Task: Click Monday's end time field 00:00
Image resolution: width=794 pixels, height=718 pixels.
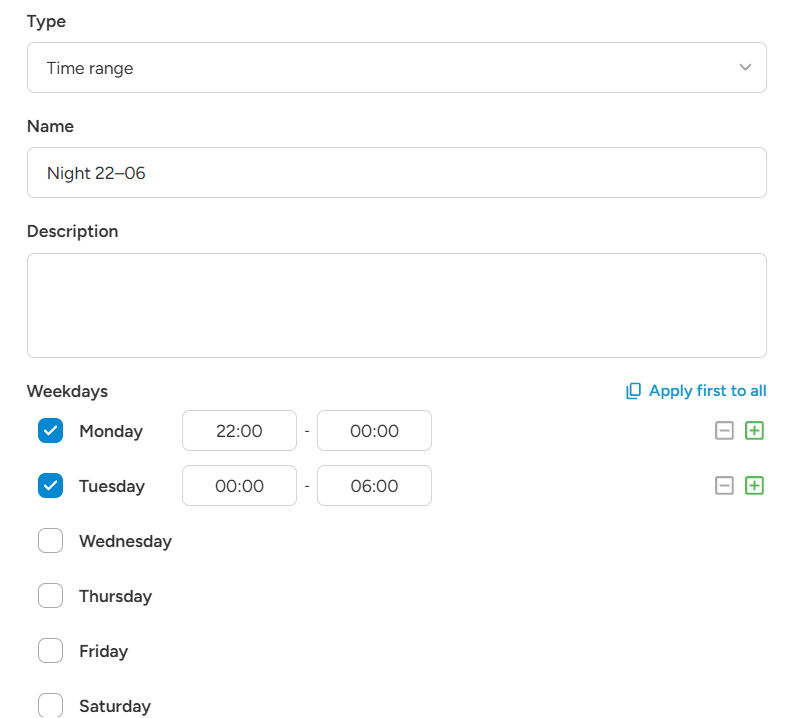Action: pos(374,431)
